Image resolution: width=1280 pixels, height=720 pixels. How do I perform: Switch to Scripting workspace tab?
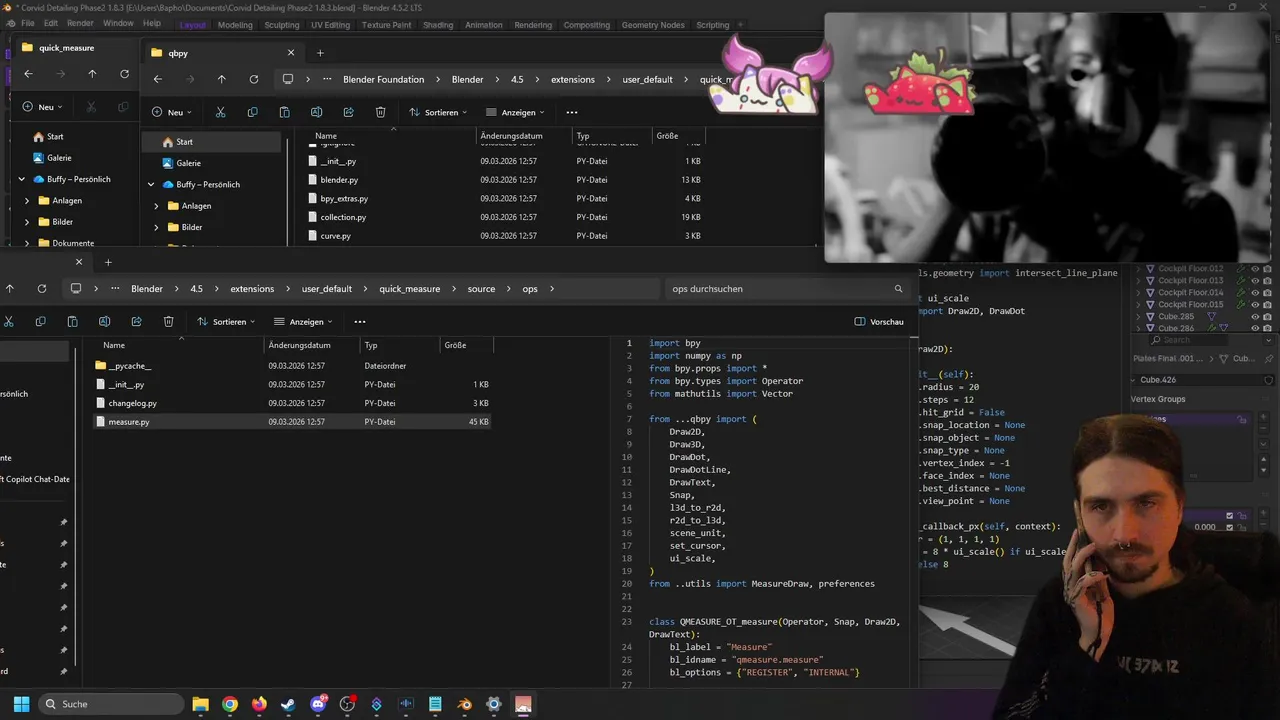point(713,25)
